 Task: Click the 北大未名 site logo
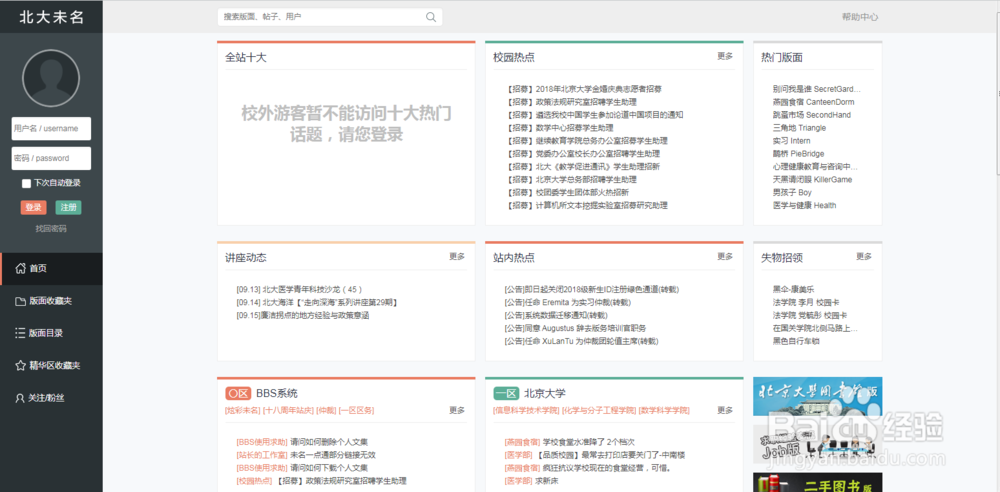(x=51, y=17)
